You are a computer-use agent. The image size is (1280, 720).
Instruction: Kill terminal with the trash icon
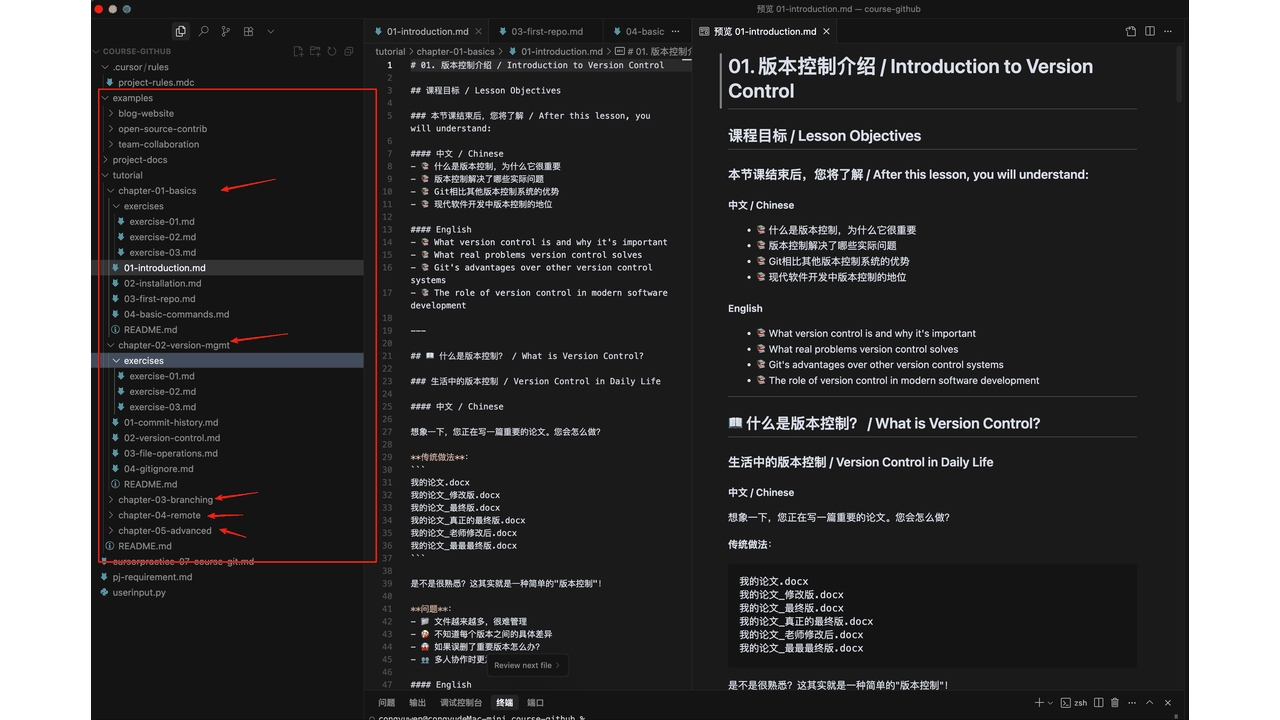coord(1113,703)
